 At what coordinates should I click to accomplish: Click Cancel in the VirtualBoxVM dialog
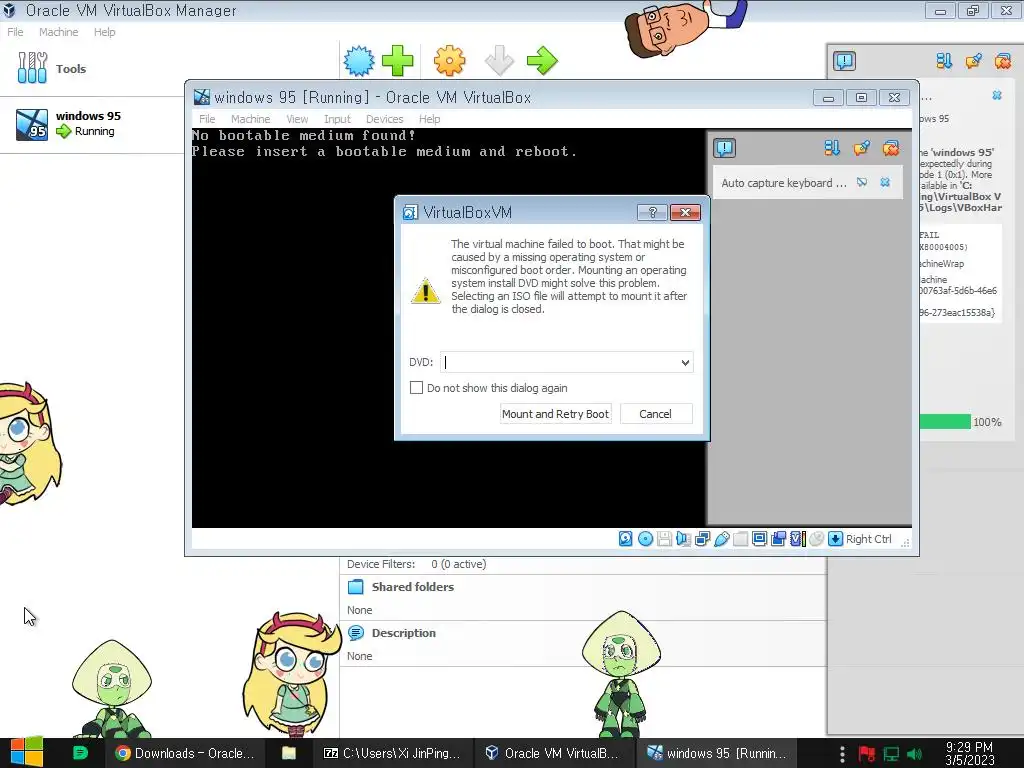(x=655, y=414)
